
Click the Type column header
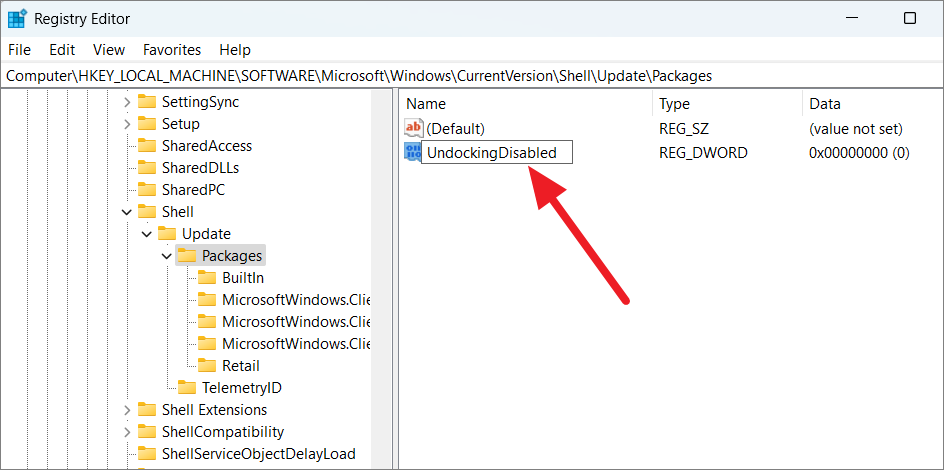coord(674,104)
